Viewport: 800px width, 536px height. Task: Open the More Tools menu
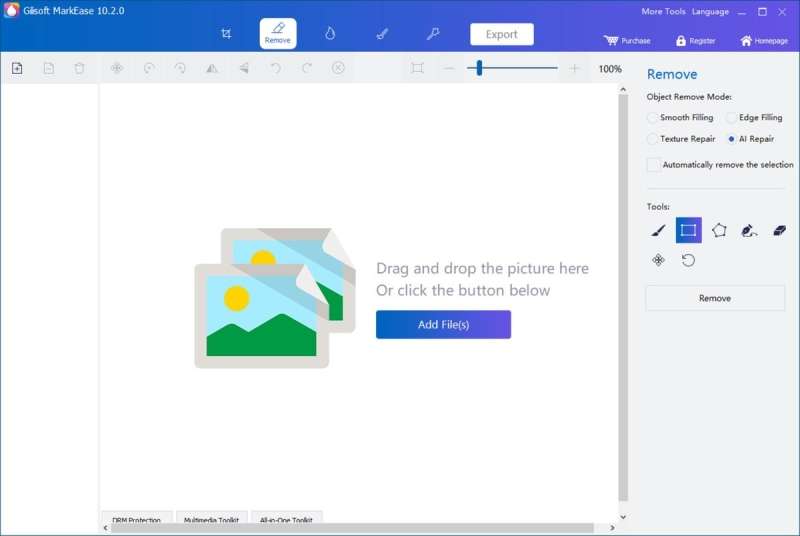663,11
